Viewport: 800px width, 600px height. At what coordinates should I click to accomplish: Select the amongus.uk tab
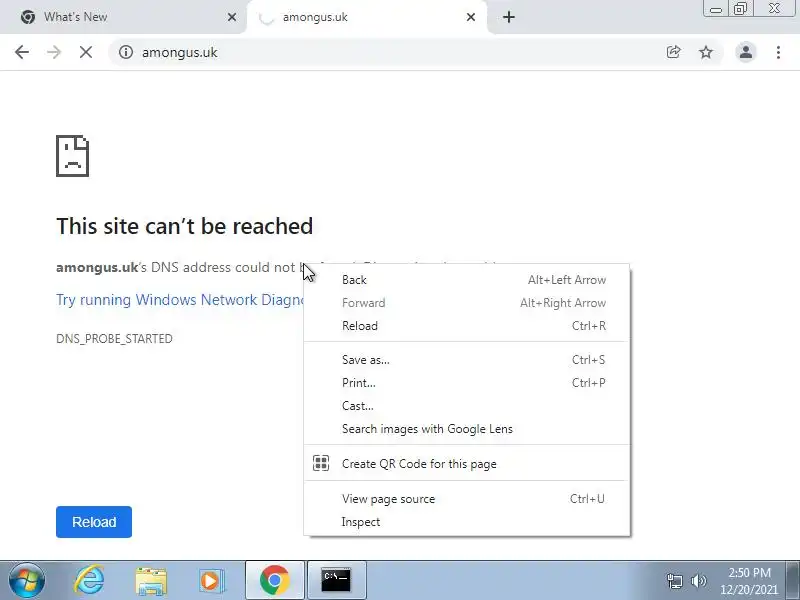point(366,17)
